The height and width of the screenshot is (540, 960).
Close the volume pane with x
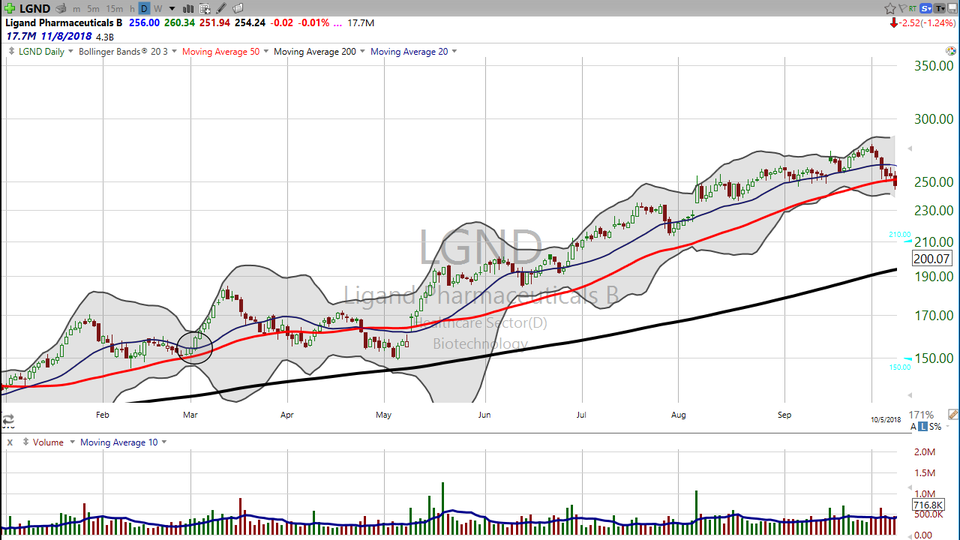pos(9,442)
